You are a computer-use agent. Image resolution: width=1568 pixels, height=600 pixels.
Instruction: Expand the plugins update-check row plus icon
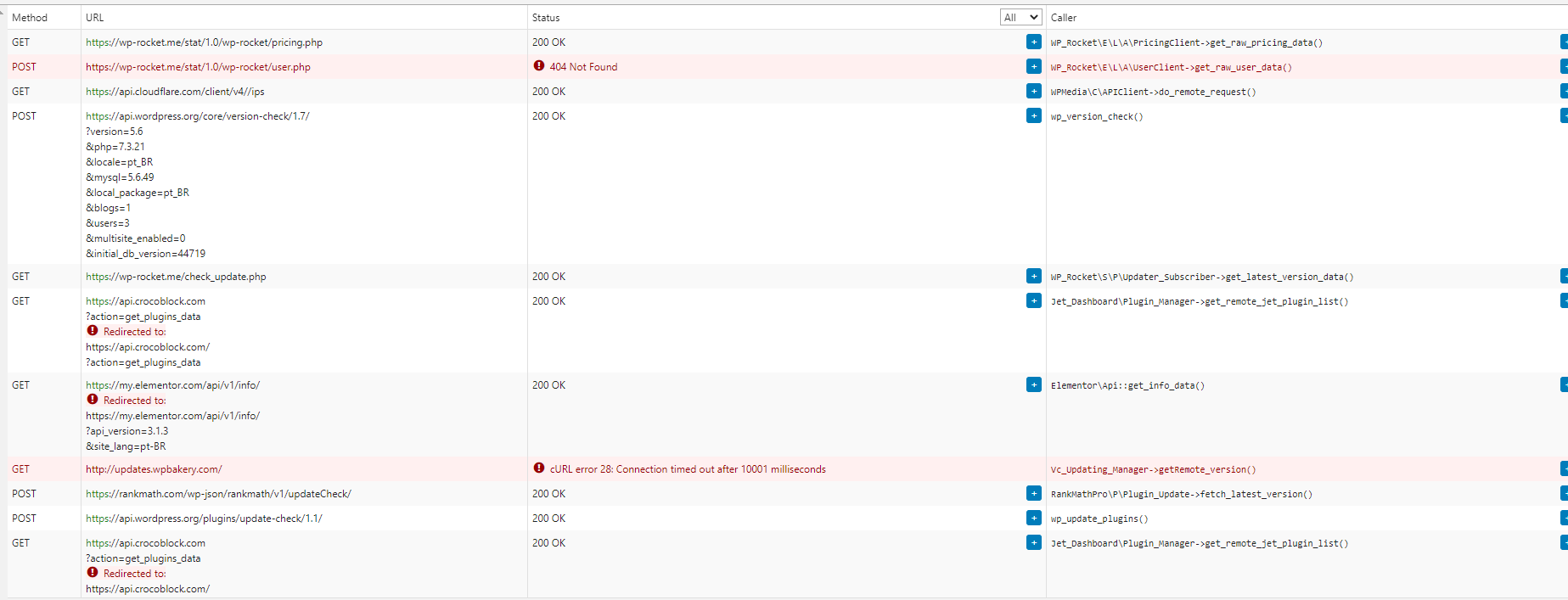(1033, 519)
